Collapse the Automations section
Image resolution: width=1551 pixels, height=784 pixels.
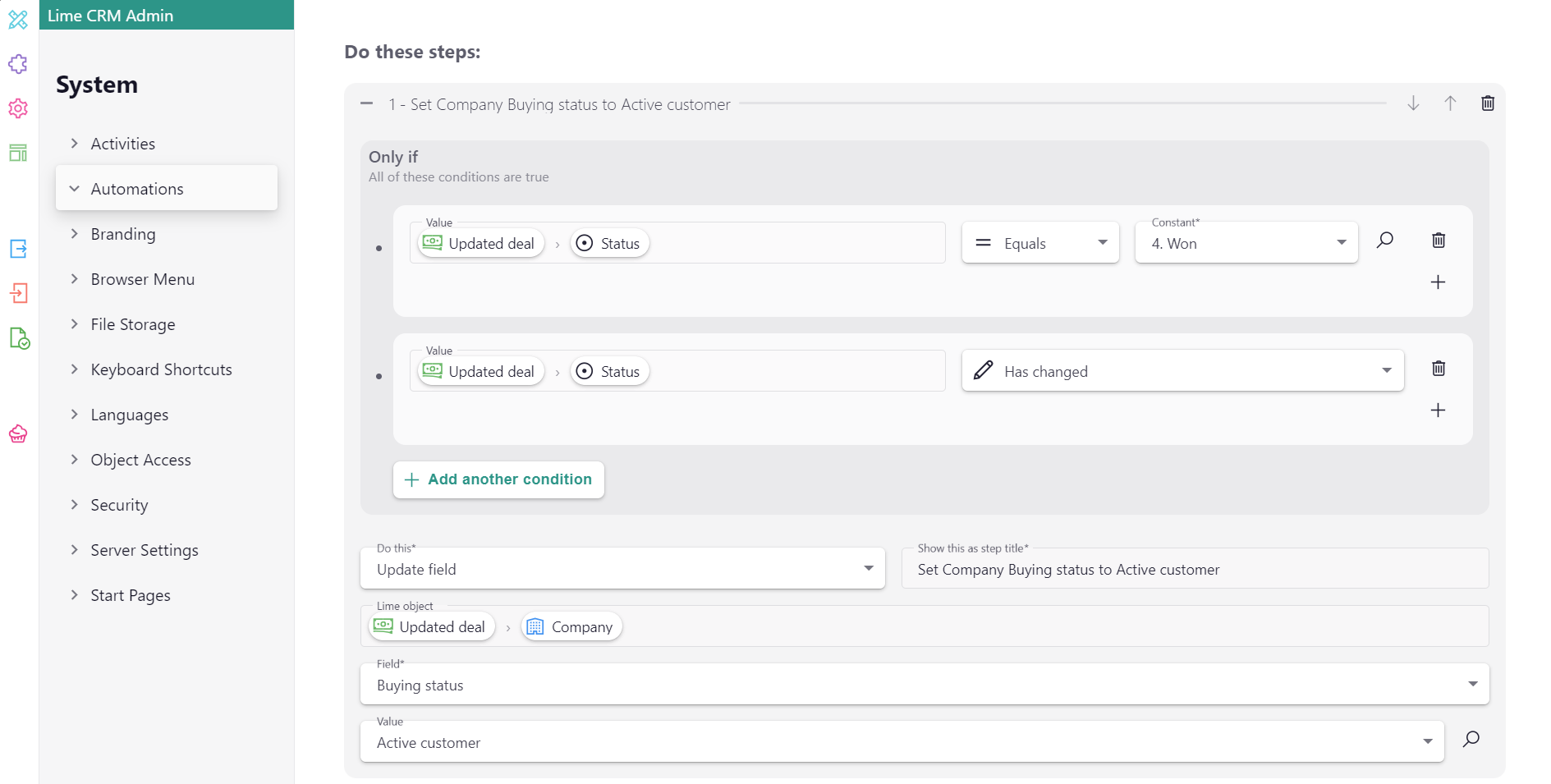pos(136,189)
